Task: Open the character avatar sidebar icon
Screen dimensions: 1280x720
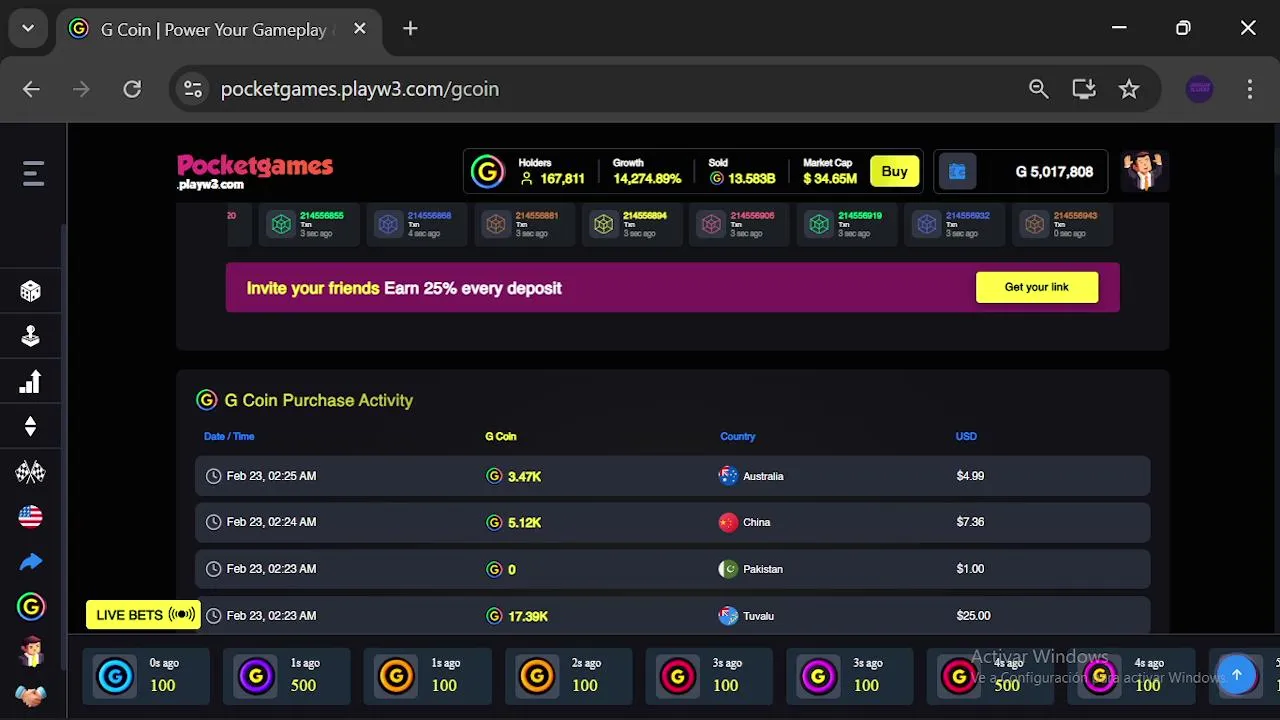Action: pos(31,652)
